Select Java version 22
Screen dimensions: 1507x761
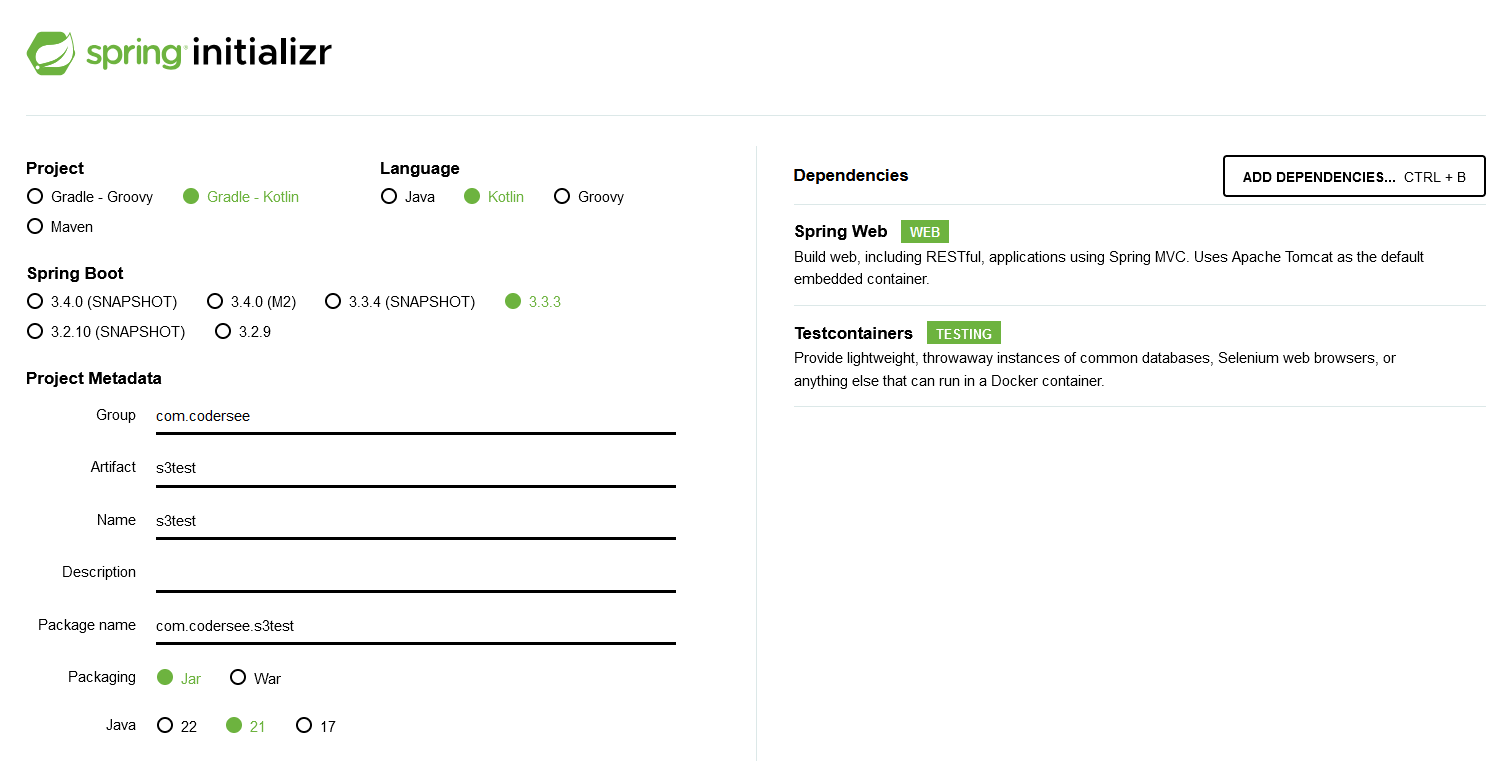pyautogui.click(x=163, y=725)
